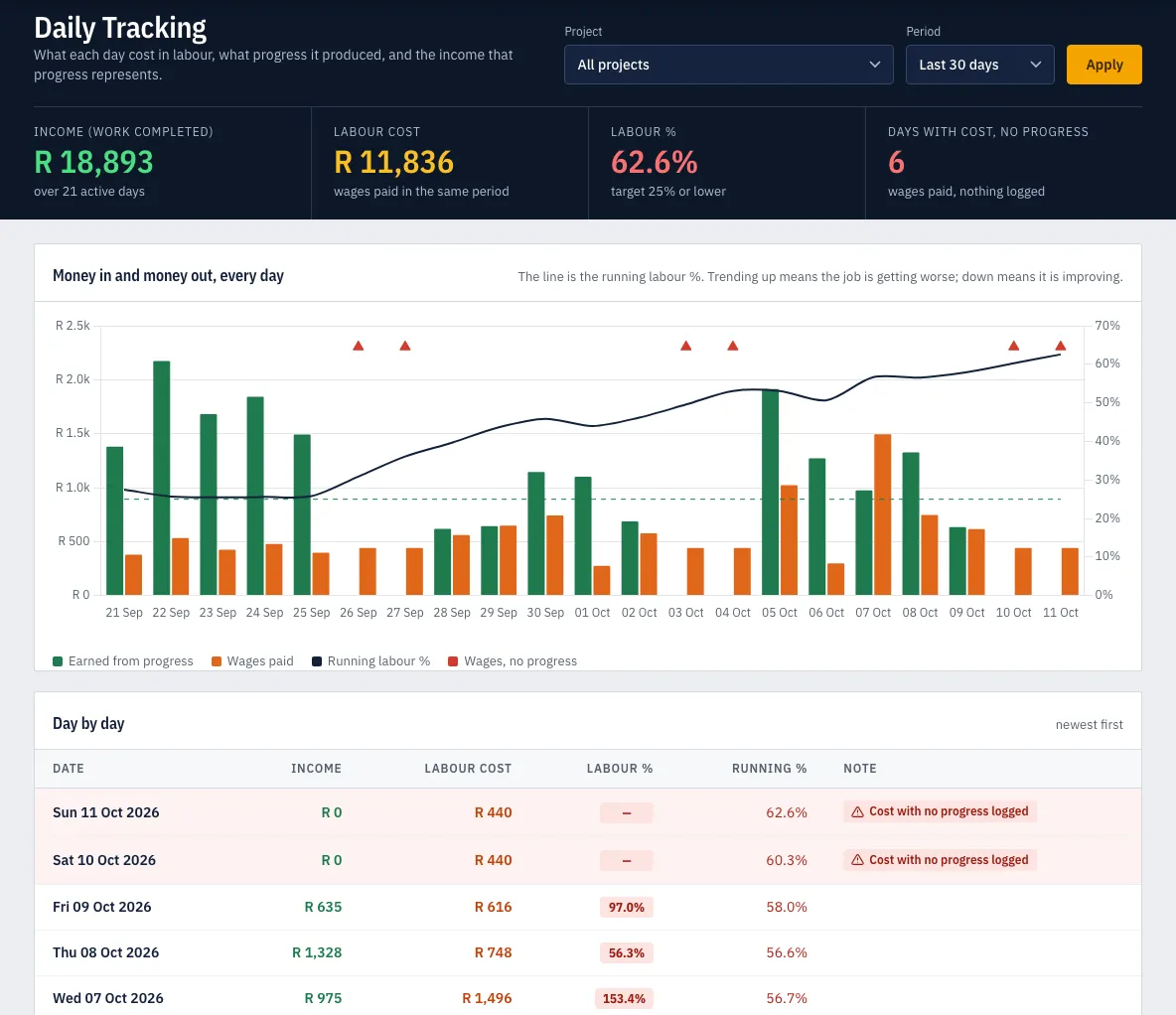This screenshot has width=1176, height=1015.
Task: Click the red triangle marker above 03 Oct
Action: pyautogui.click(x=685, y=346)
